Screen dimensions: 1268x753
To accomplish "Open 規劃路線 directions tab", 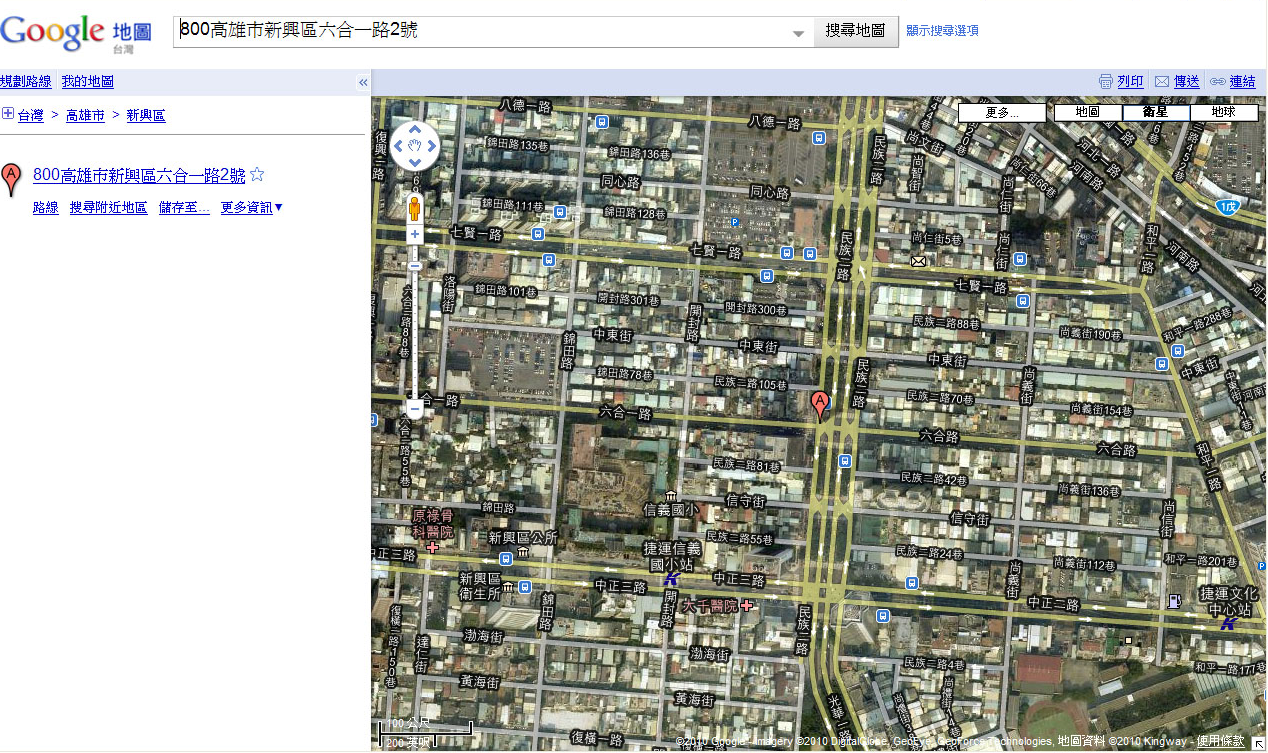I will (26, 82).
